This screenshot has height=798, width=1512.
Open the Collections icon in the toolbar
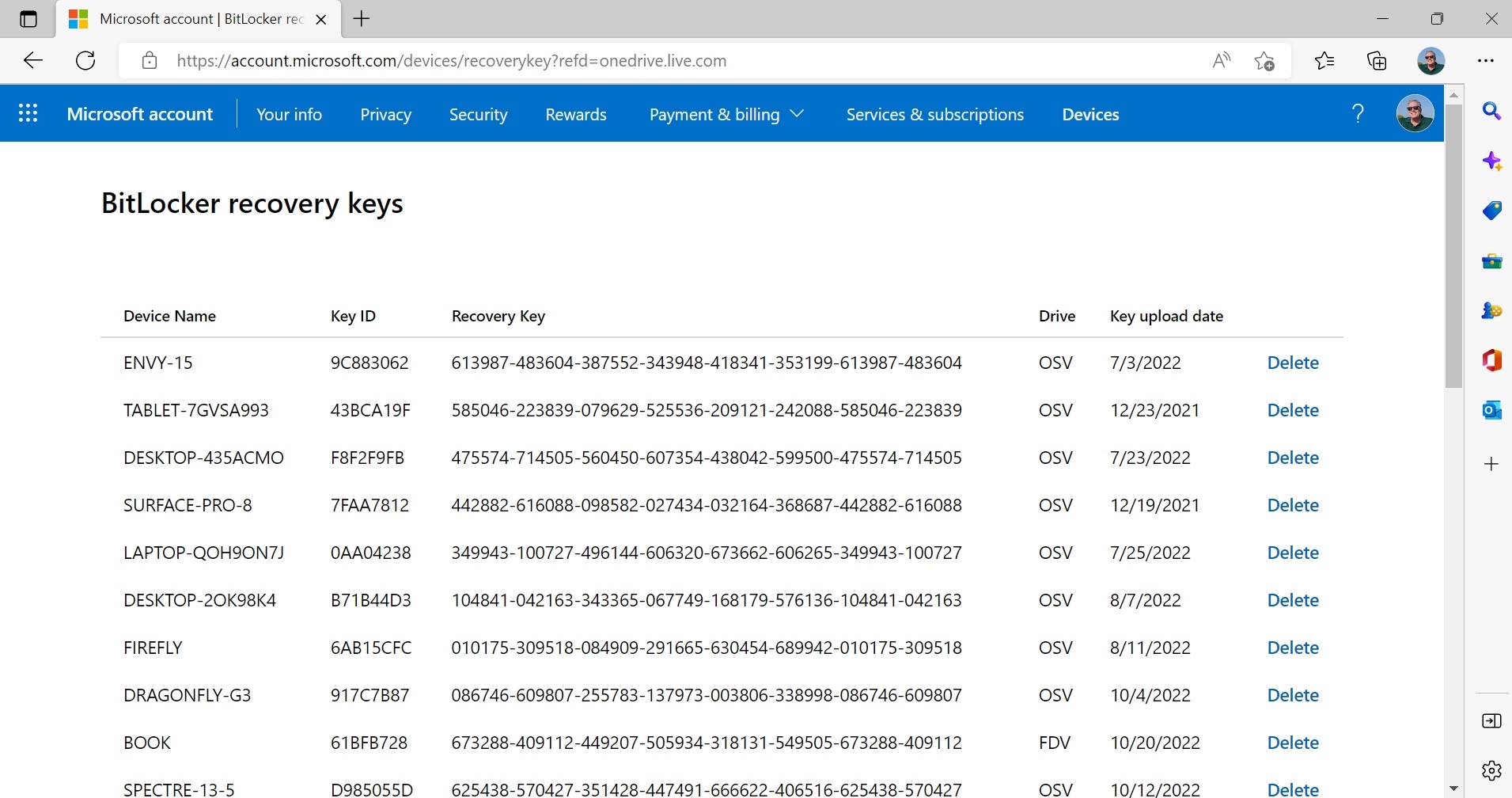click(1377, 61)
